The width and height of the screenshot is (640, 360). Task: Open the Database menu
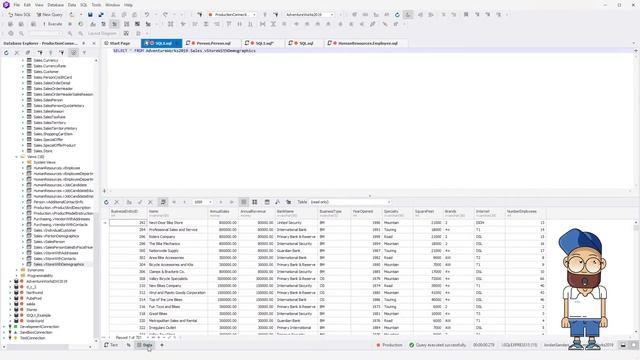56,5
